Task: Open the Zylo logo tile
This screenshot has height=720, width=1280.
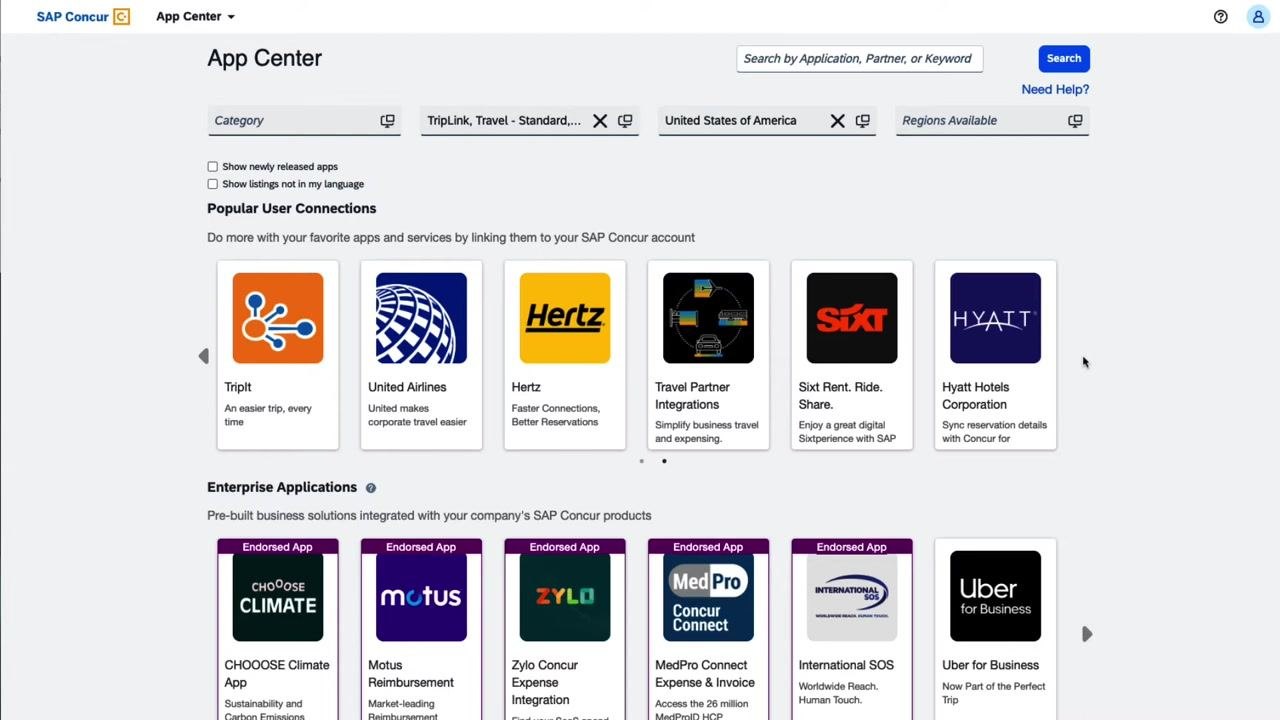Action: [565, 596]
